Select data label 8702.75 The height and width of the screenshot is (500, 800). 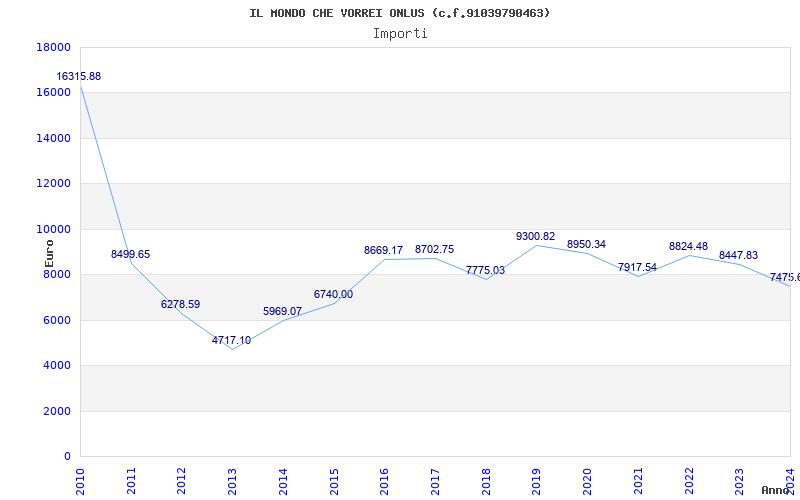434,249
